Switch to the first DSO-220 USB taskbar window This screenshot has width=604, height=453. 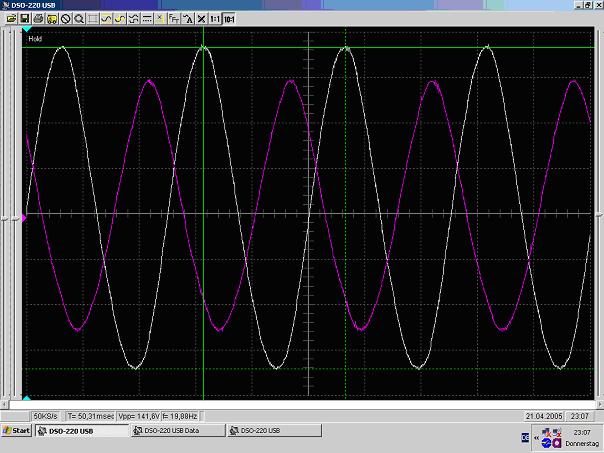[x=82, y=431]
